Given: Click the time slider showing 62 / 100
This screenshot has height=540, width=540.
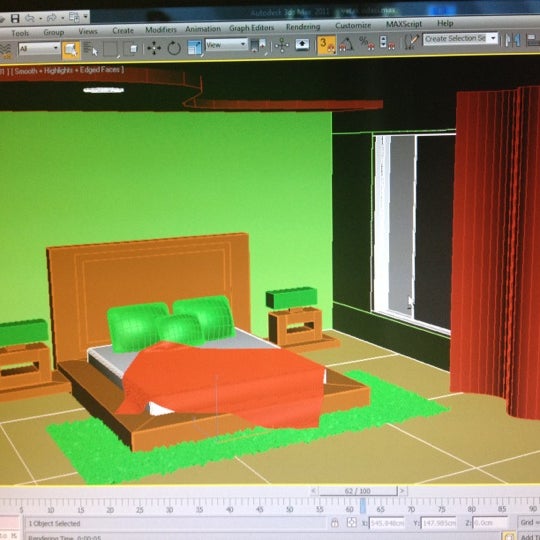Looking at the screenshot, I should 357,491.
